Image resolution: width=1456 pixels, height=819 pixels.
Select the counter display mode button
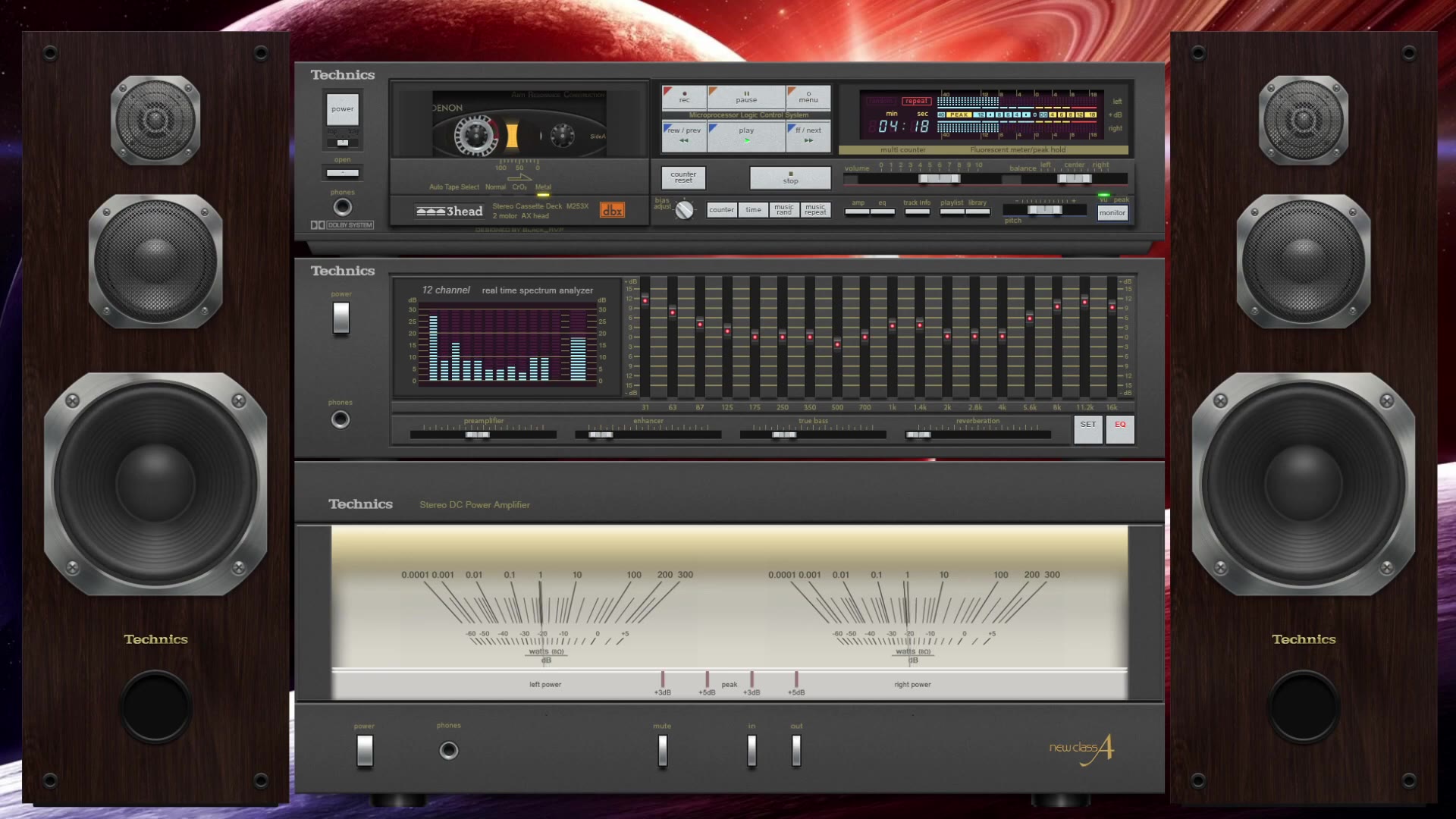pos(721,210)
